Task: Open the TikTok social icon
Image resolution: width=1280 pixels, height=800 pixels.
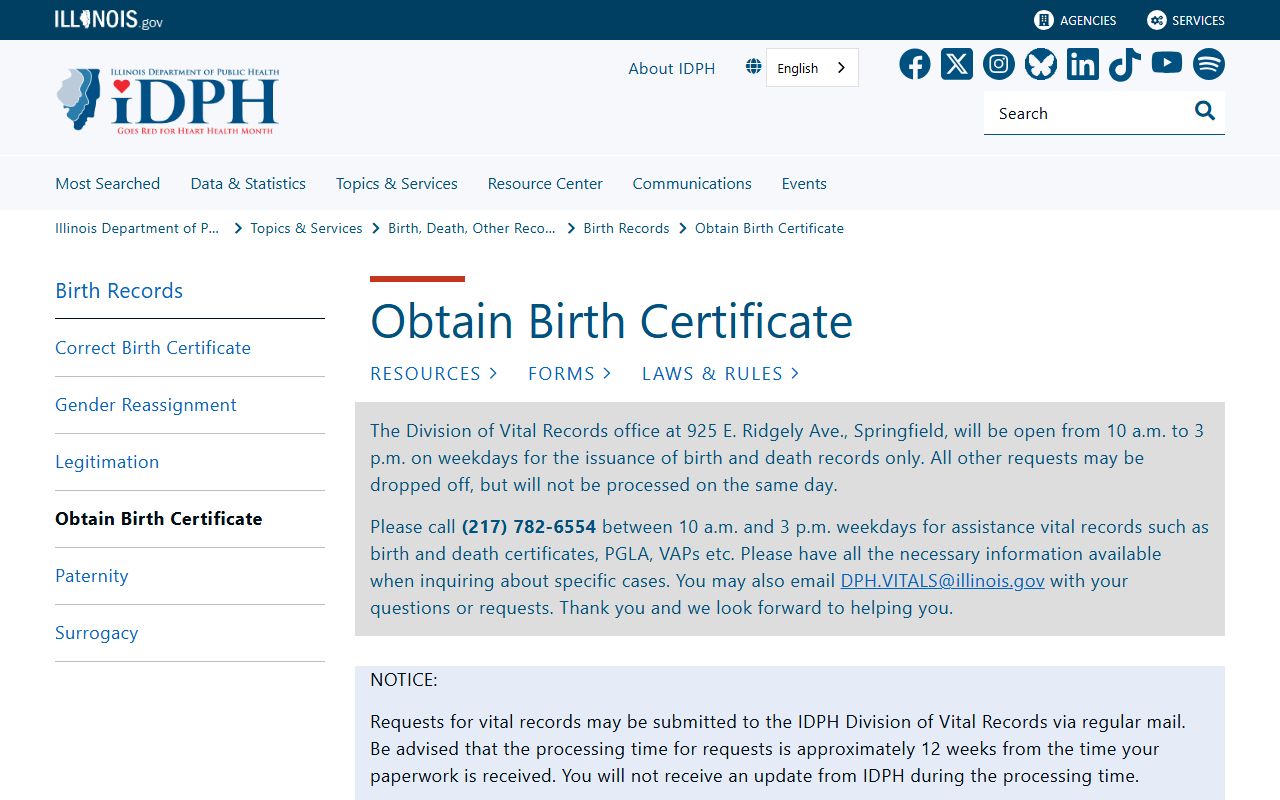Action: tap(1125, 64)
